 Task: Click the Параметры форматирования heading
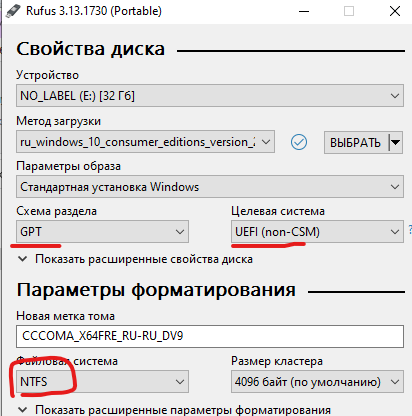click(x=156, y=290)
